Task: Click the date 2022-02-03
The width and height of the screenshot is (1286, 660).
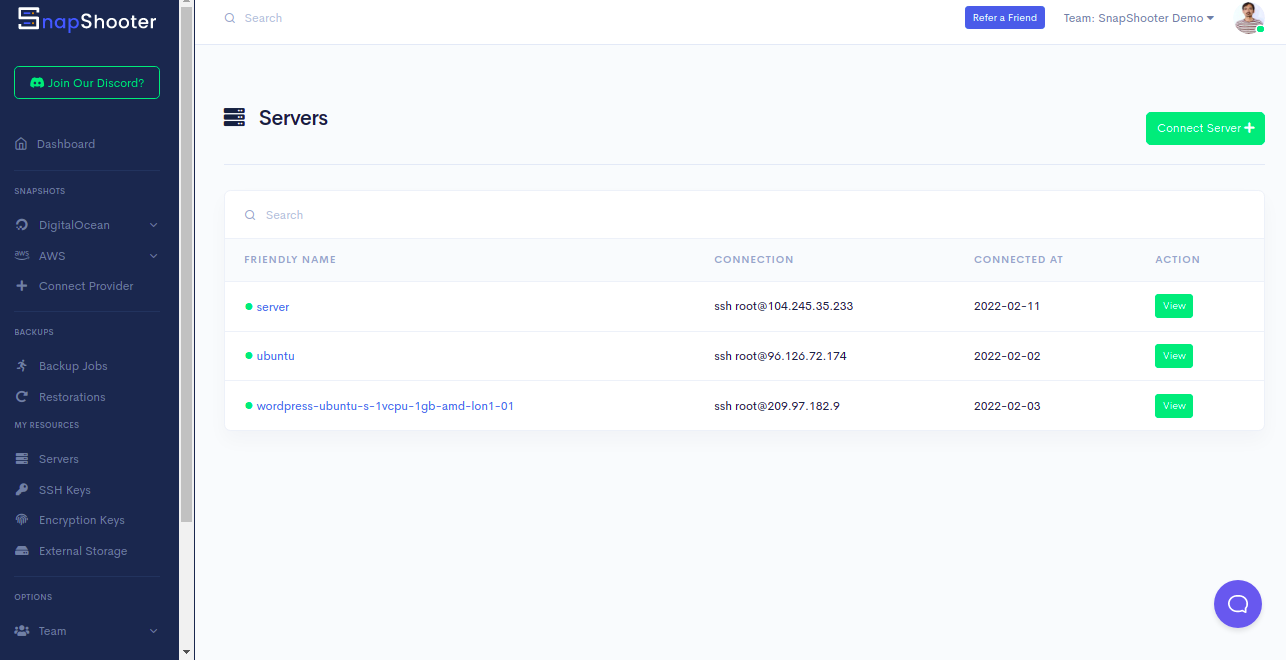Action: 1008,406
